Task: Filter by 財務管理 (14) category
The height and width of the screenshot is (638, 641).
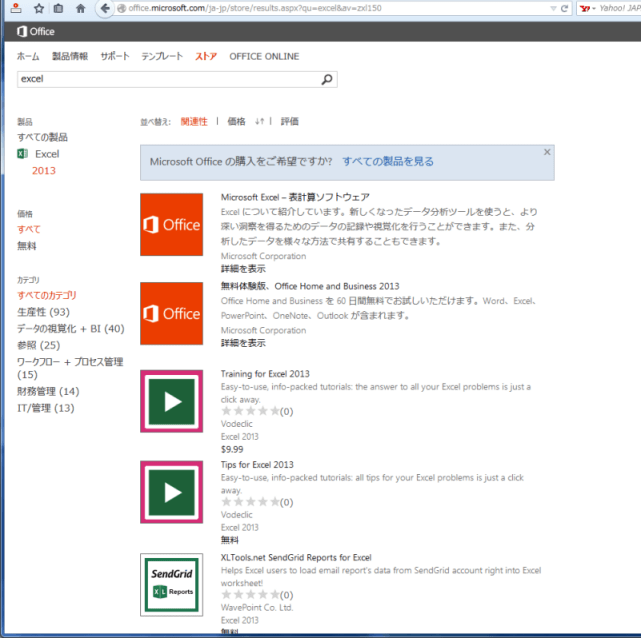Action: pos(48,391)
